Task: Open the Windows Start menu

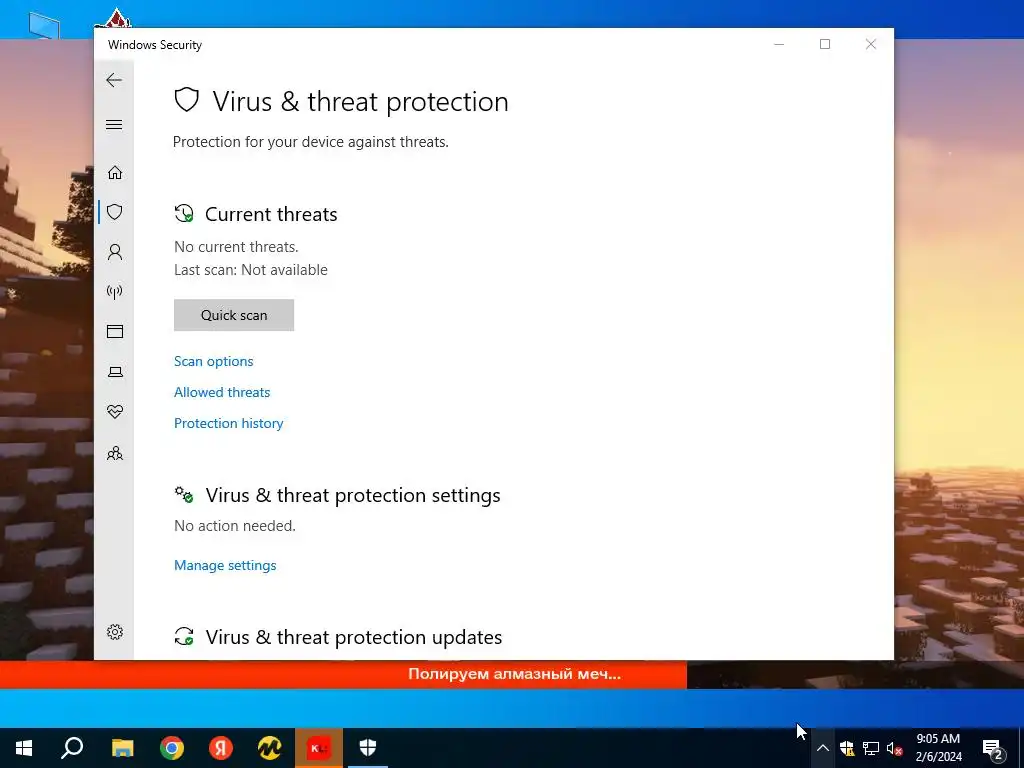Action: tap(24, 748)
